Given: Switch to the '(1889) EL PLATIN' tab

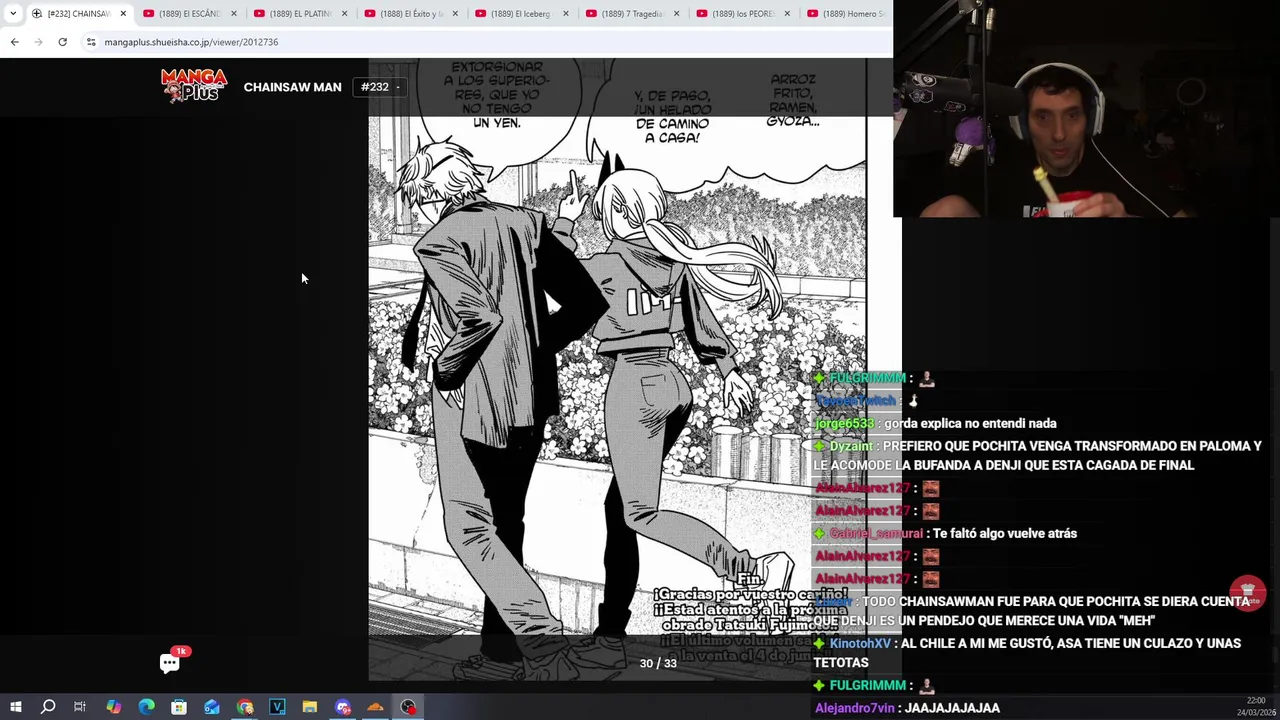Looking at the screenshot, I should pyautogui.click(x=299, y=14).
